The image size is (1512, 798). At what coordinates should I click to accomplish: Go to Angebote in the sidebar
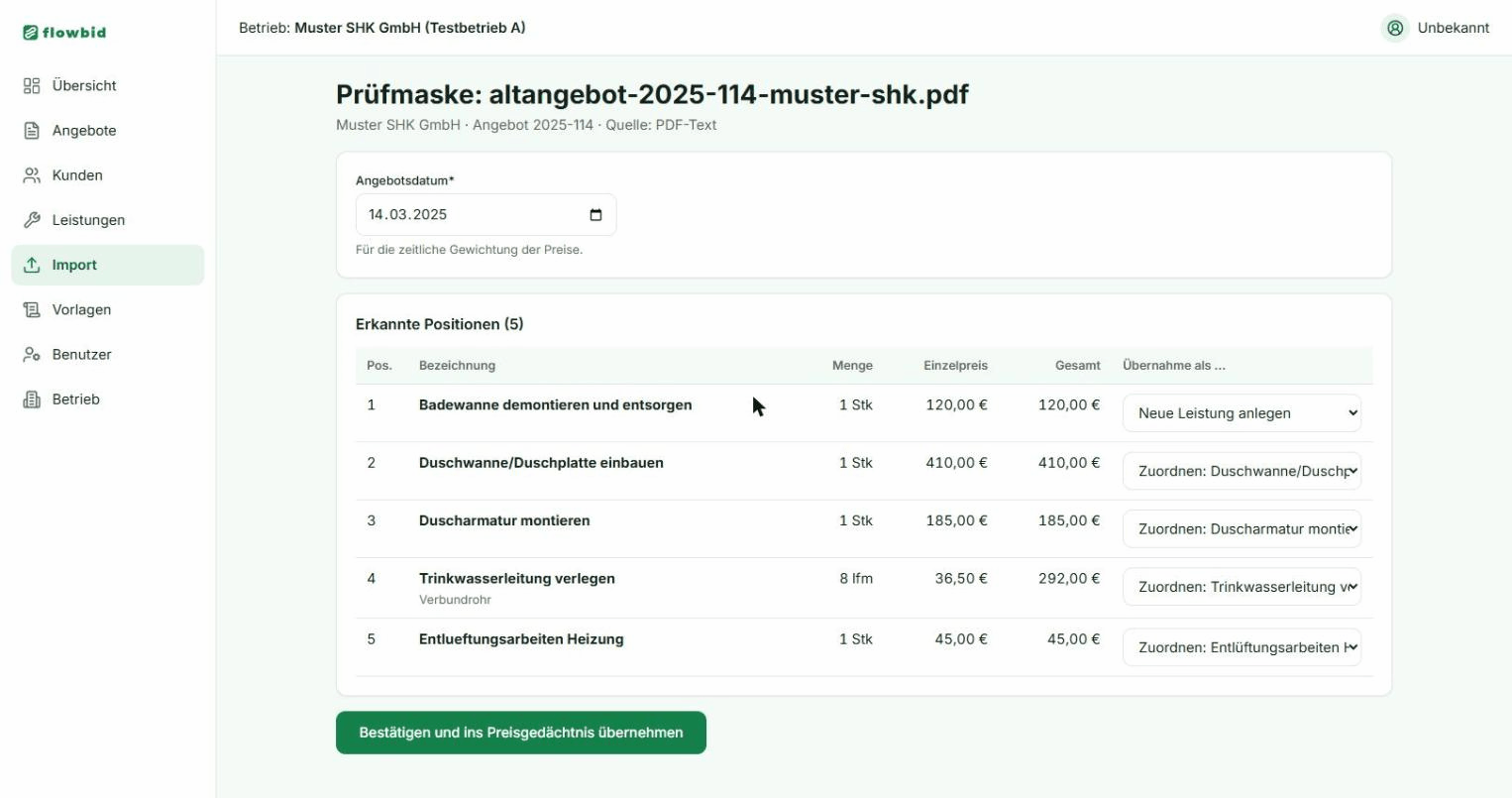tap(107, 131)
